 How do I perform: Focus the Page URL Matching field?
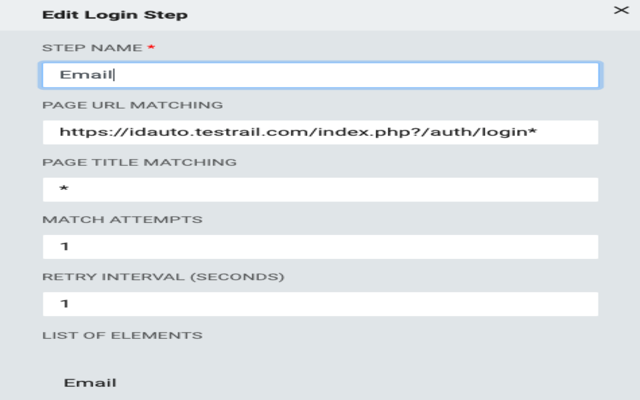320,132
